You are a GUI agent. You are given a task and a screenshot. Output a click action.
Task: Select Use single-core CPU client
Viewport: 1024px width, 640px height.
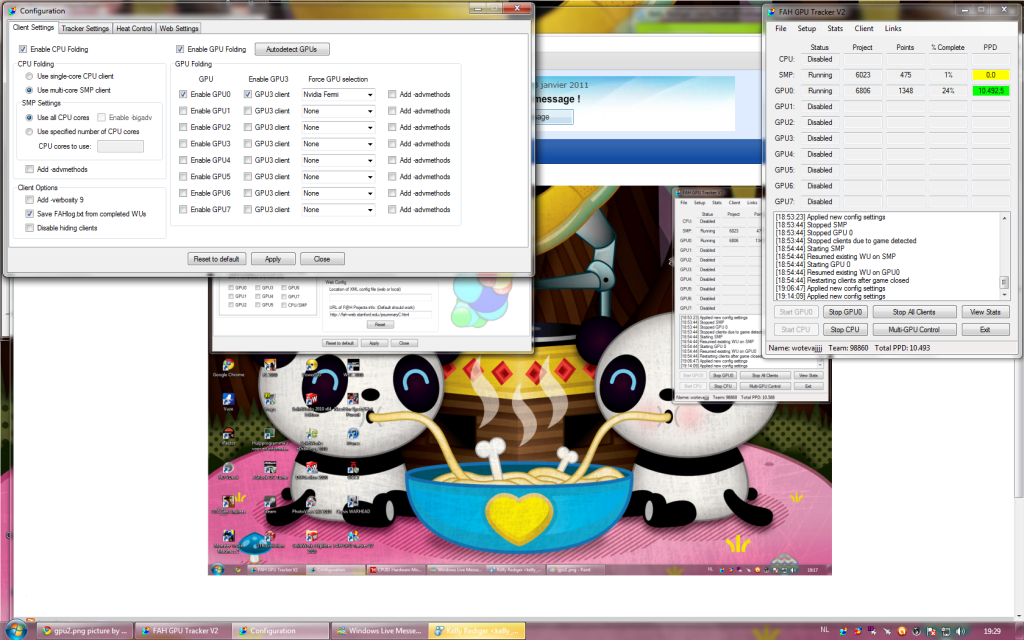[x=29, y=76]
